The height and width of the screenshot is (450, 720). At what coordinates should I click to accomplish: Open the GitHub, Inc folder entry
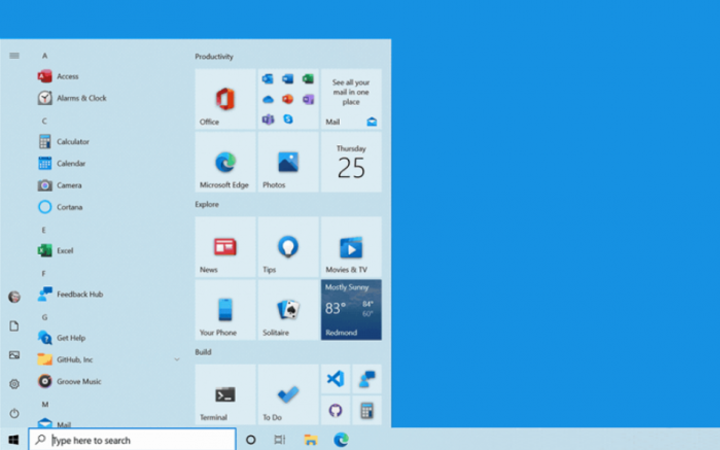(x=108, y=360)
